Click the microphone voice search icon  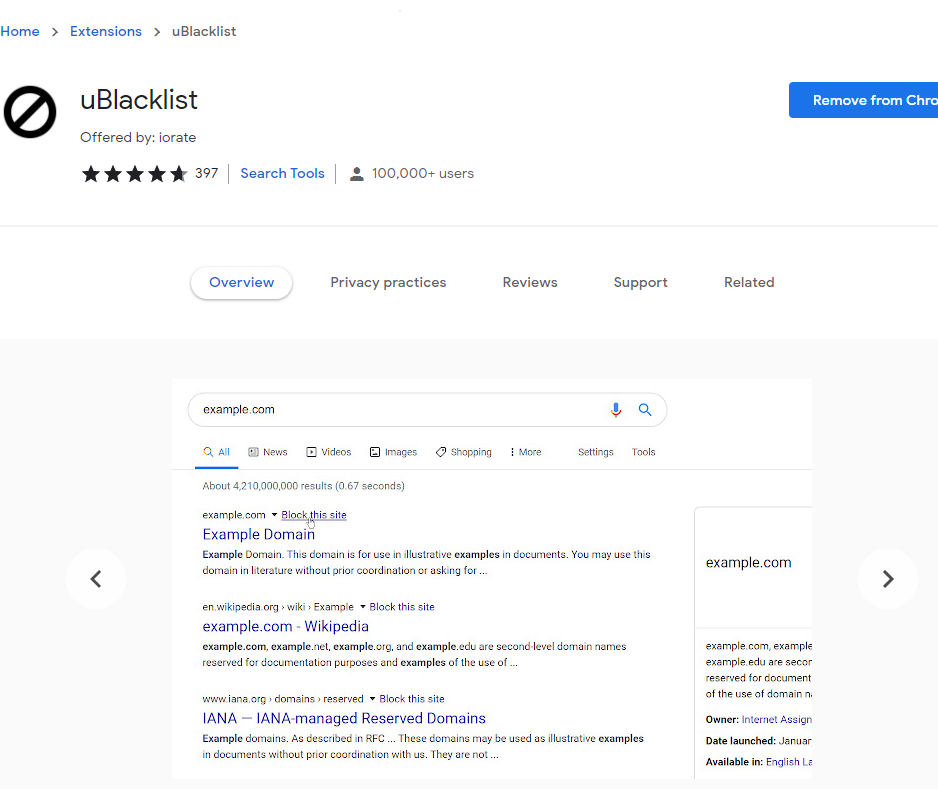(616, 410)
